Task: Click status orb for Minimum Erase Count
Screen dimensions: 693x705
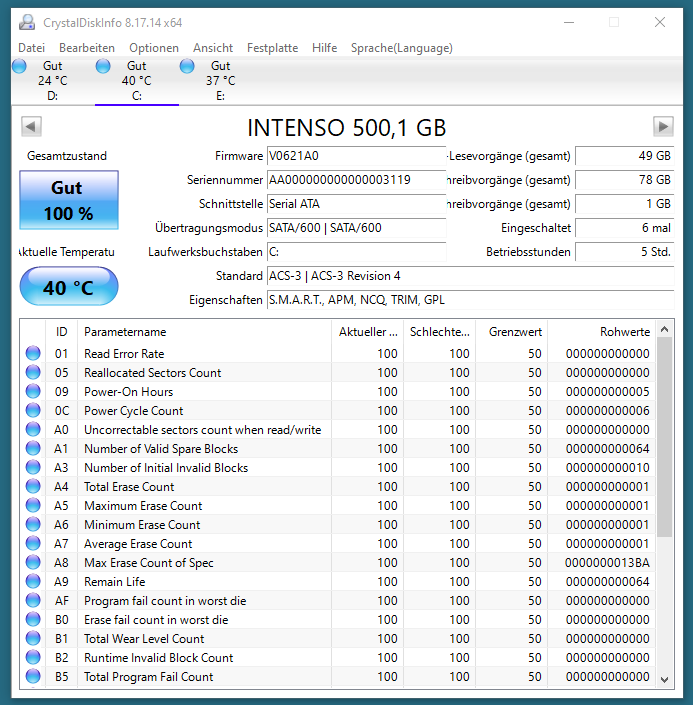Action: [33, 524]
